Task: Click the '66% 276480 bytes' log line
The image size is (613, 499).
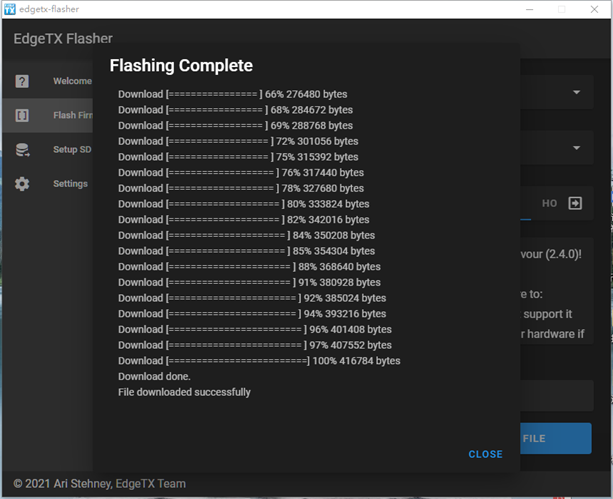Action: click(233, 94)
